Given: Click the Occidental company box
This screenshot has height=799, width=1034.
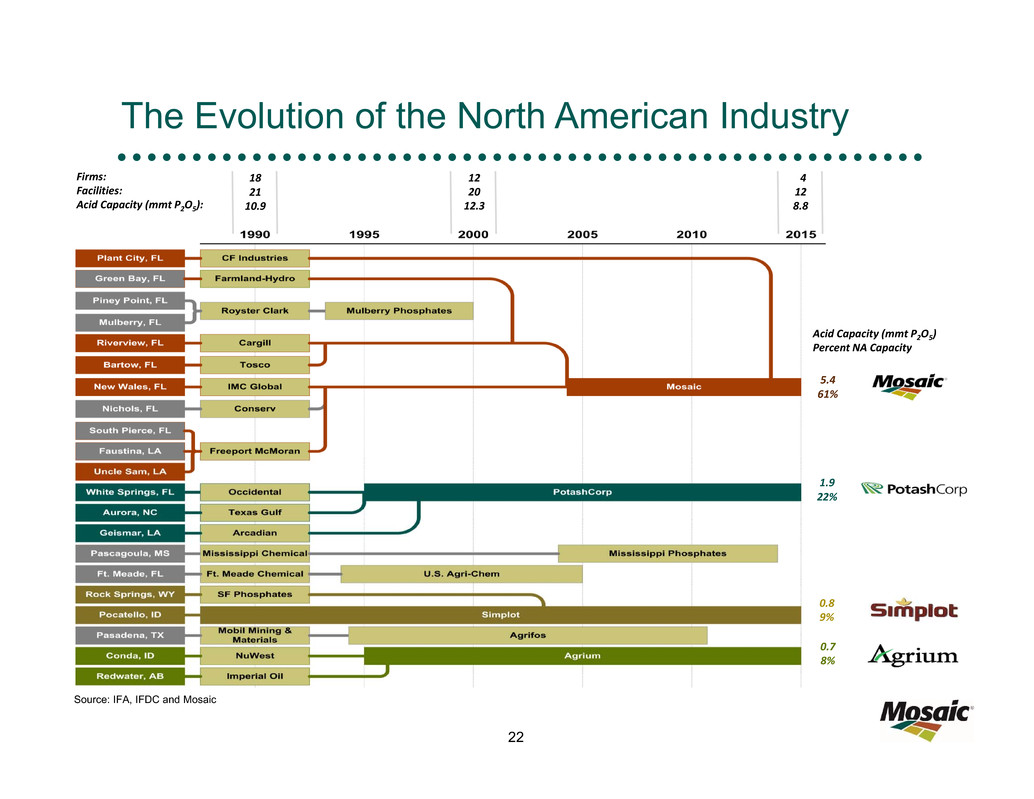Looking at the screenshot, I should [x=255, y=492].
